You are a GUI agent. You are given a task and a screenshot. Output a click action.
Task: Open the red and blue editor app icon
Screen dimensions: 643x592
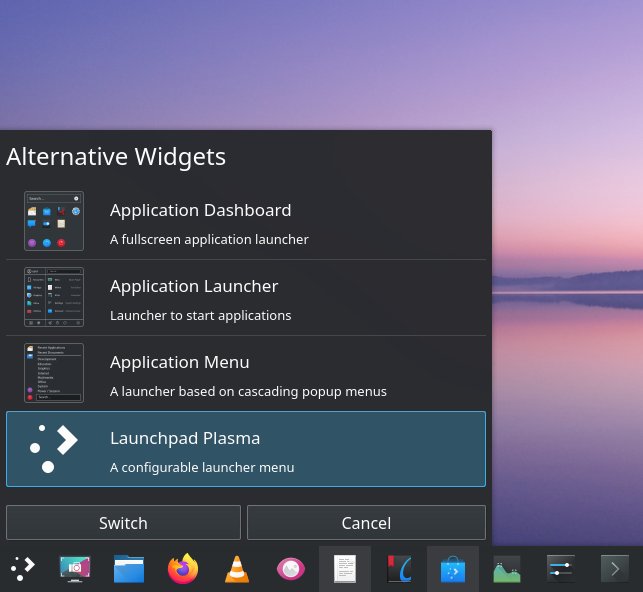[399, 569]
